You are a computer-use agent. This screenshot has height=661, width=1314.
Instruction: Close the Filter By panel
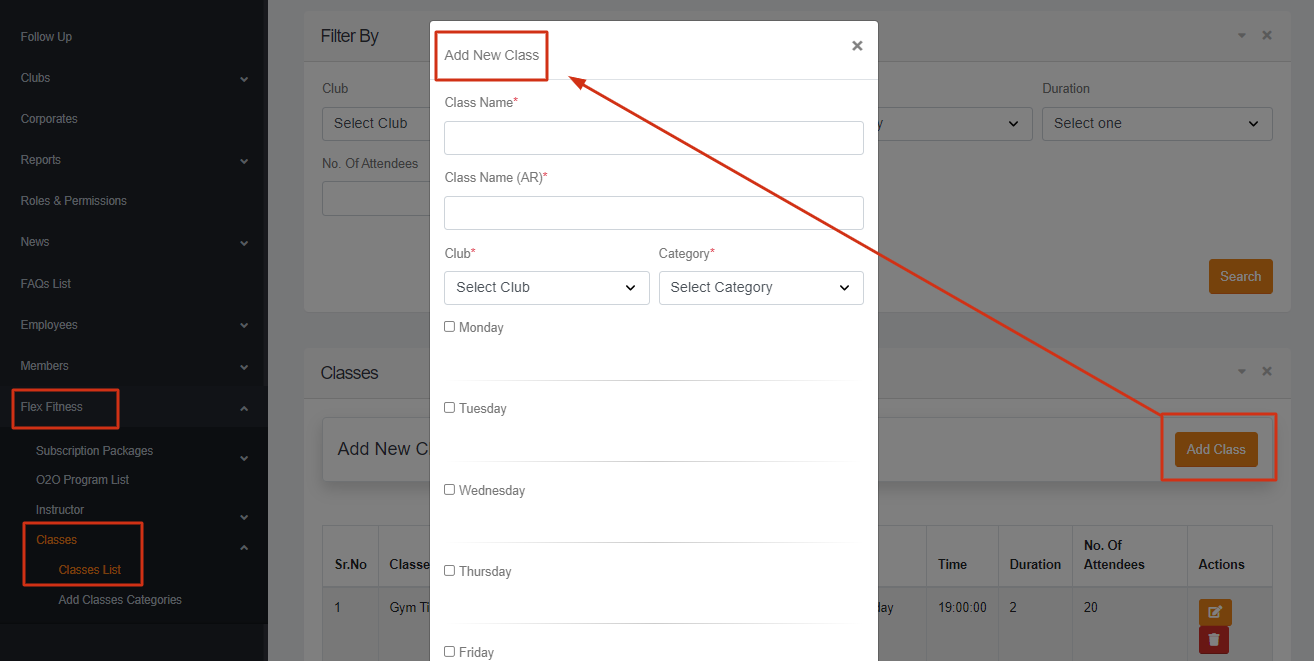[1267, 35]
